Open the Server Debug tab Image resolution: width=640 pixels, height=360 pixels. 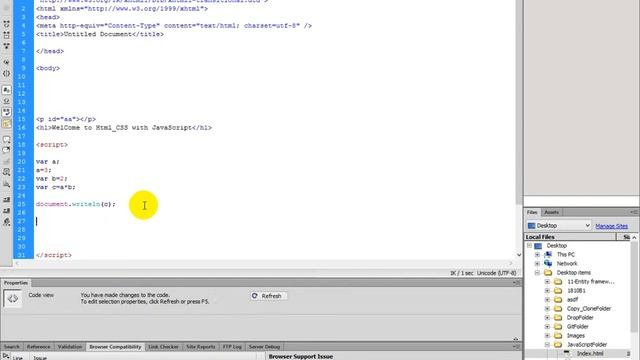[264, 347]
